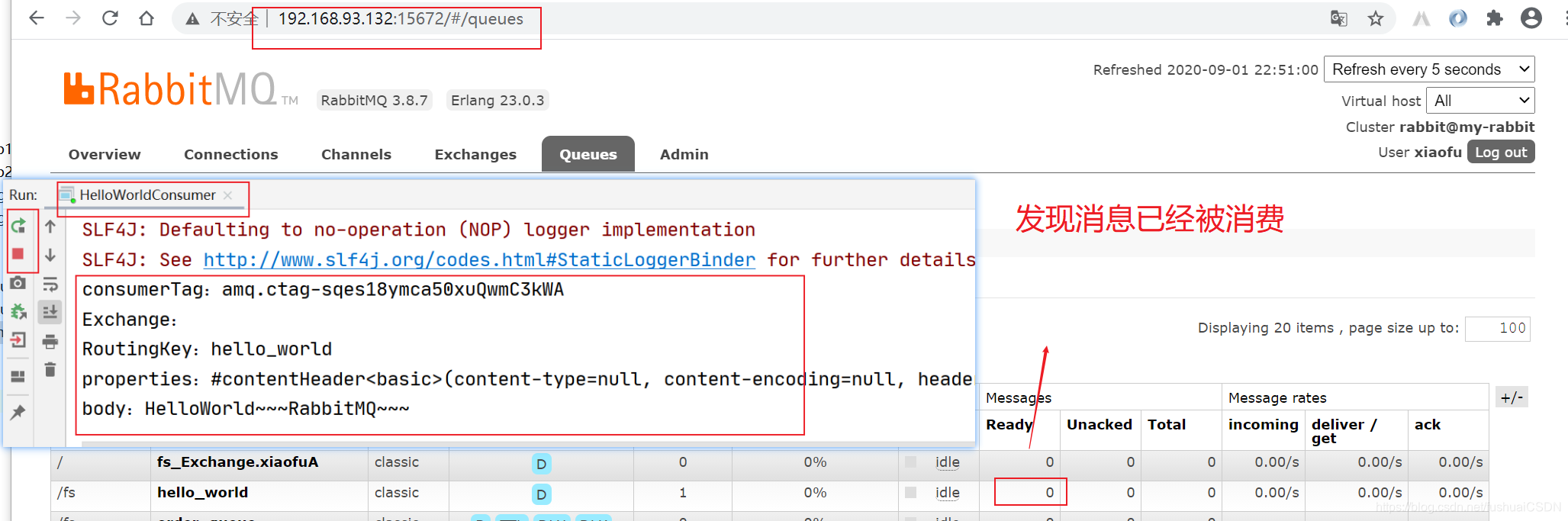The image size is (1568, 521).
Task: Sort by the Unacked column header
Action: [x=1099, y=425]
